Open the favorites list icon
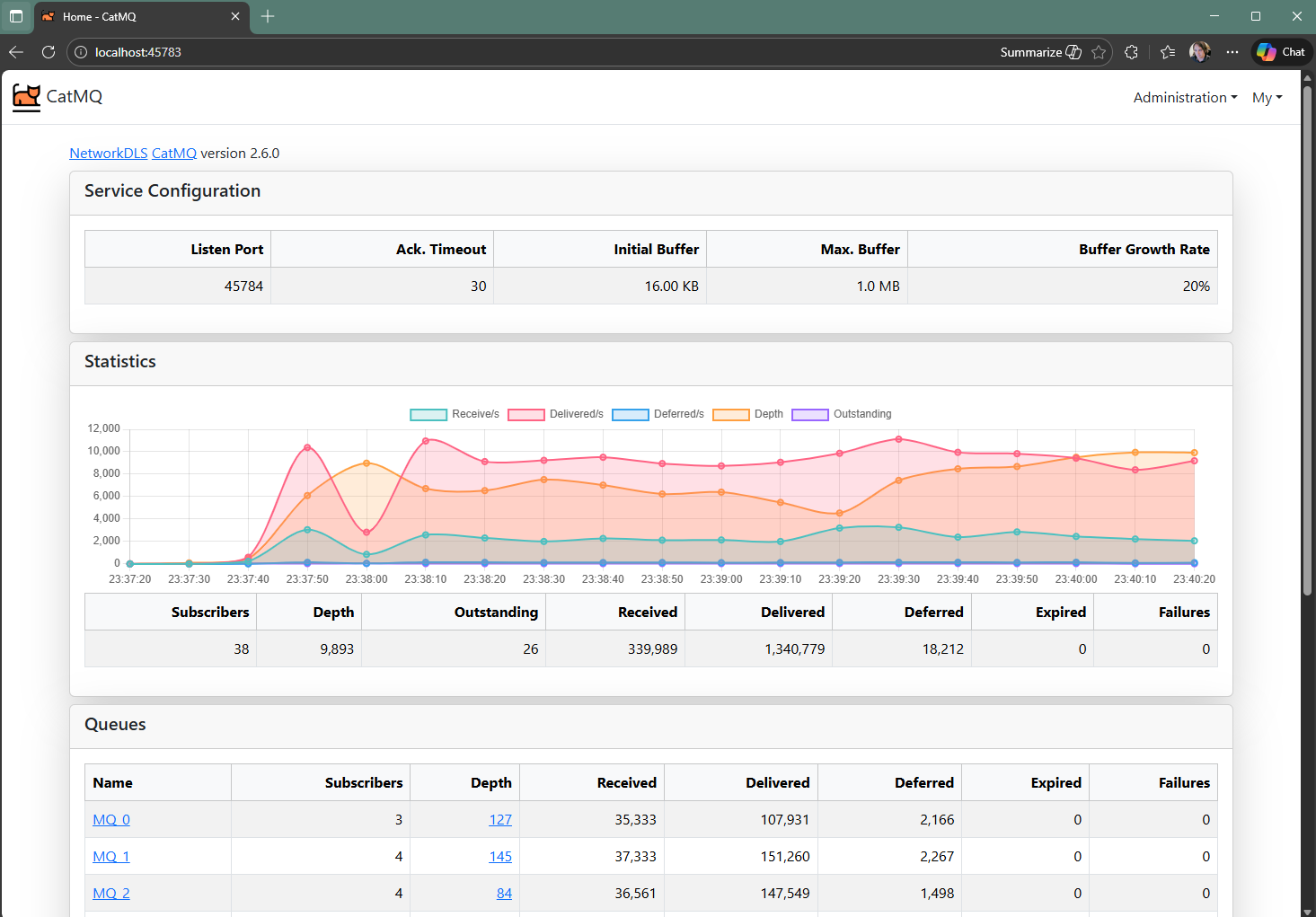 point(1167,52)
